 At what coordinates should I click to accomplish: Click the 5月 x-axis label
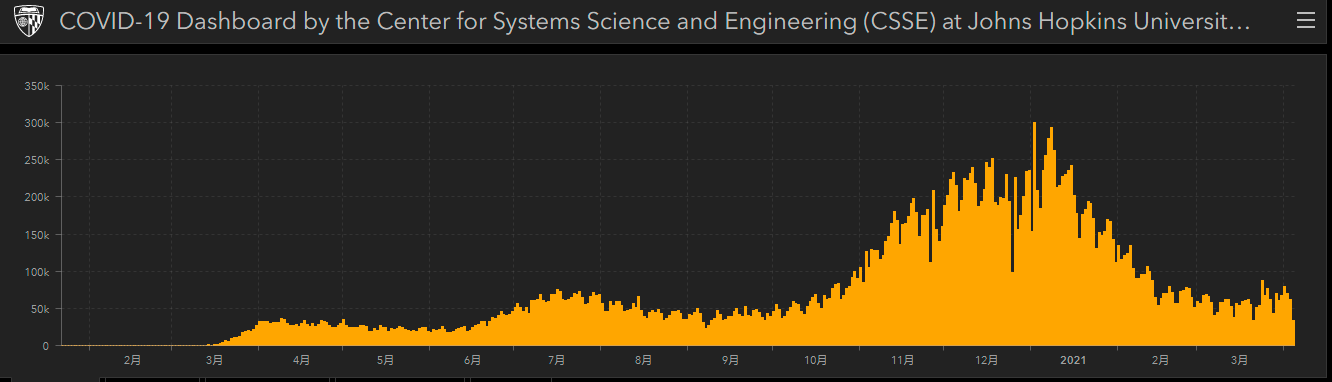tap(386, 360)
